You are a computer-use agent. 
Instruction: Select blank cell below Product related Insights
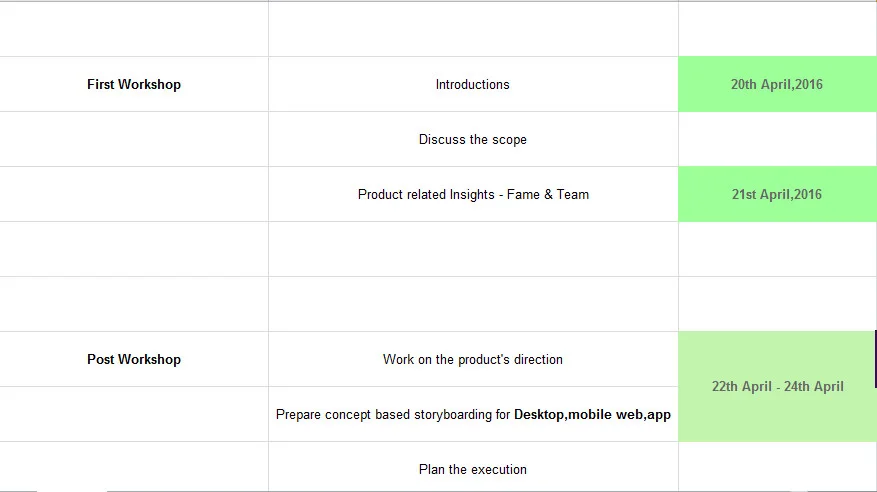click(x=473, y=249)
